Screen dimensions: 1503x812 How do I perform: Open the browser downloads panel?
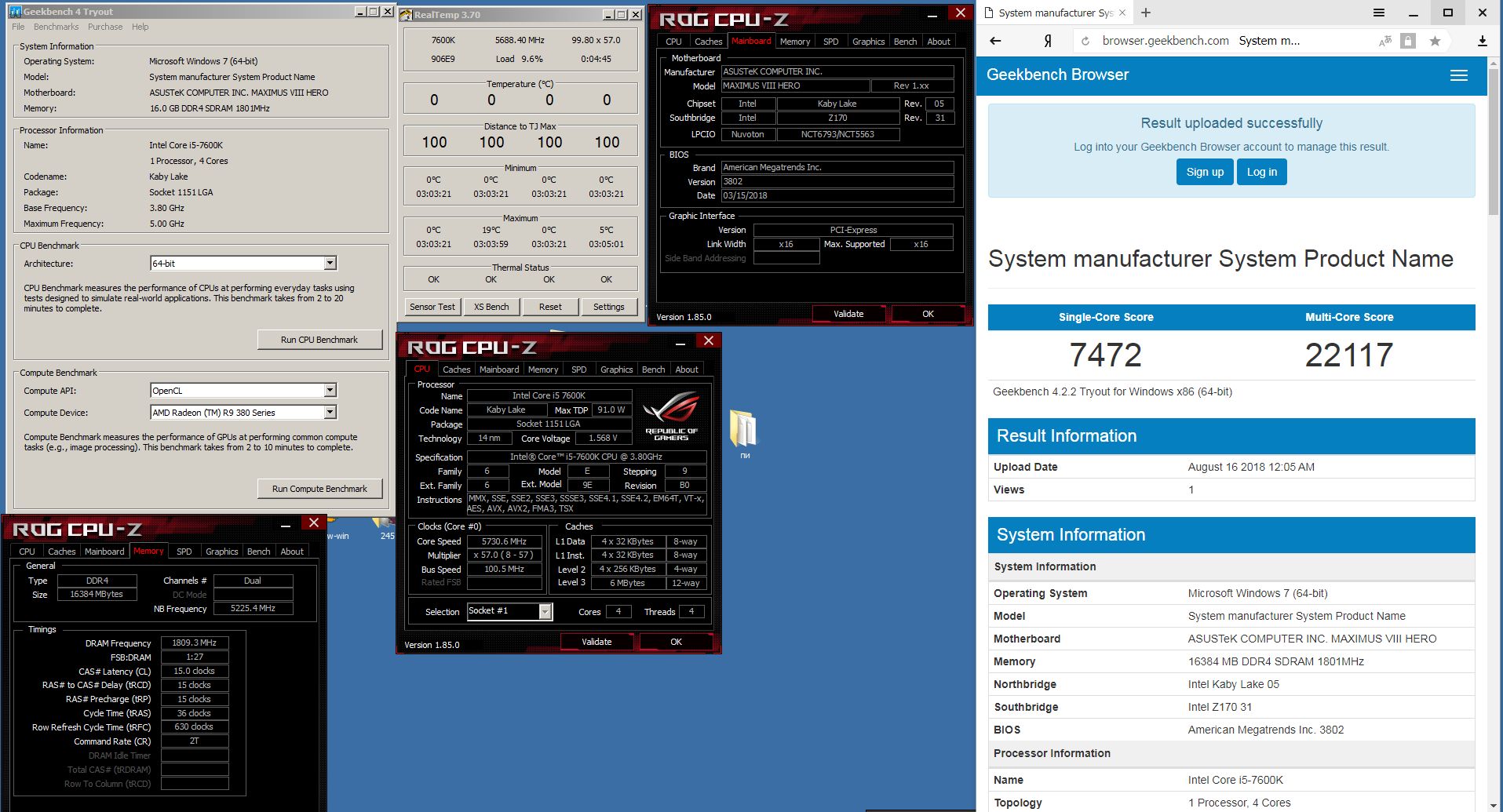point(1482,42)
